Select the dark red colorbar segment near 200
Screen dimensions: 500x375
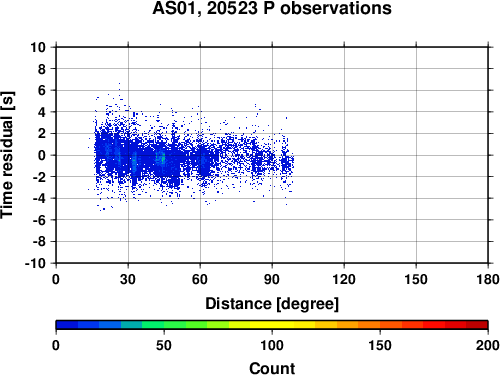(477, 325)
